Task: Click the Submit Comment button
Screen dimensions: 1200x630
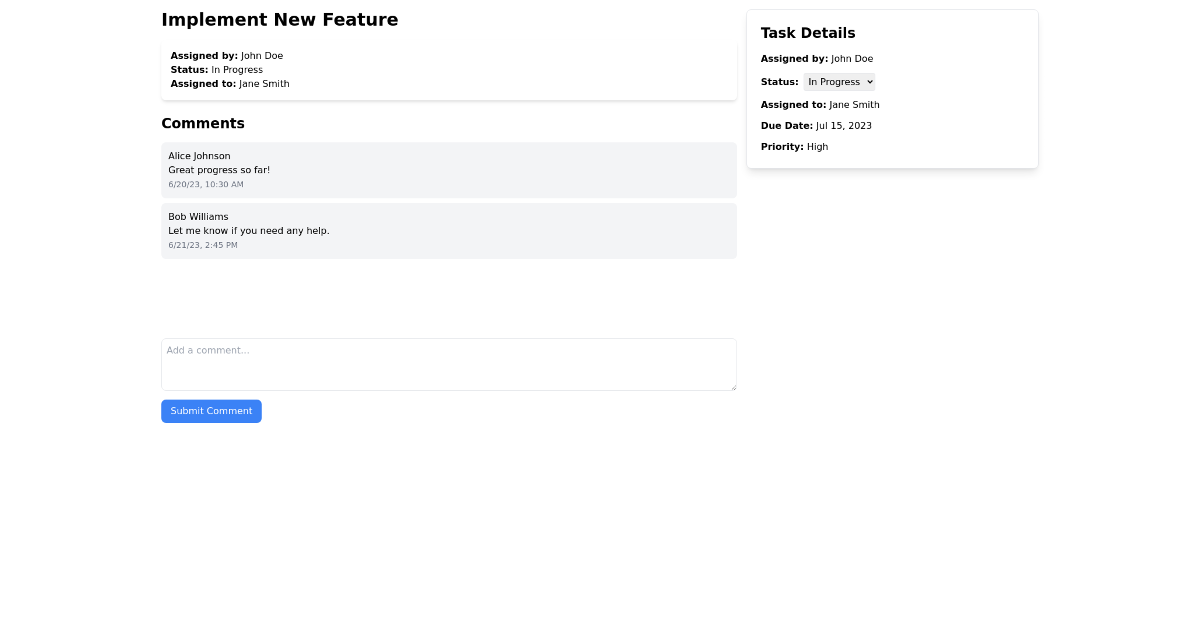Action: 211,411
